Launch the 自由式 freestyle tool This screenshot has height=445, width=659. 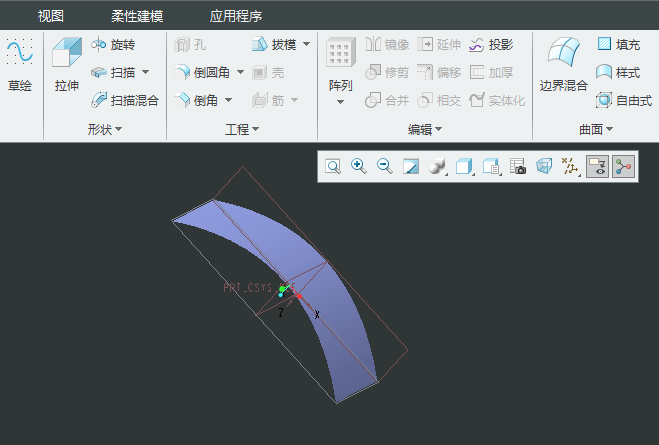[x=624, y=100]
